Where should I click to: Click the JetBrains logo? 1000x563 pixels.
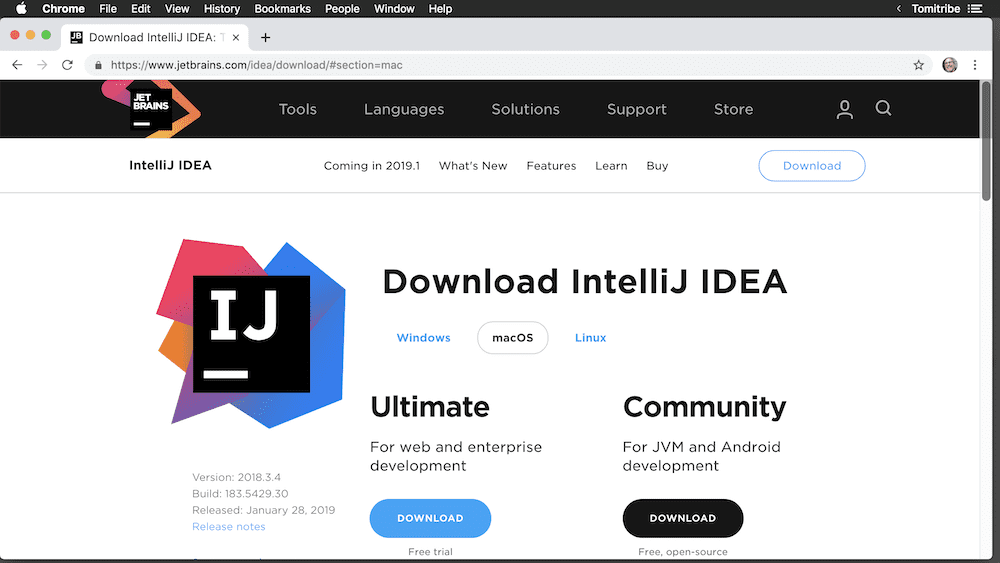pos(152,108)
